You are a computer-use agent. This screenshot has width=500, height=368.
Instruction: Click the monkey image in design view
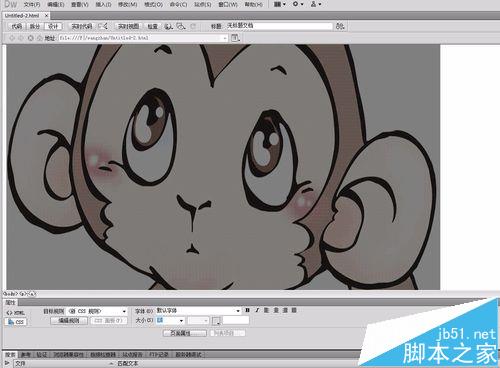click(x=223, y=167)
